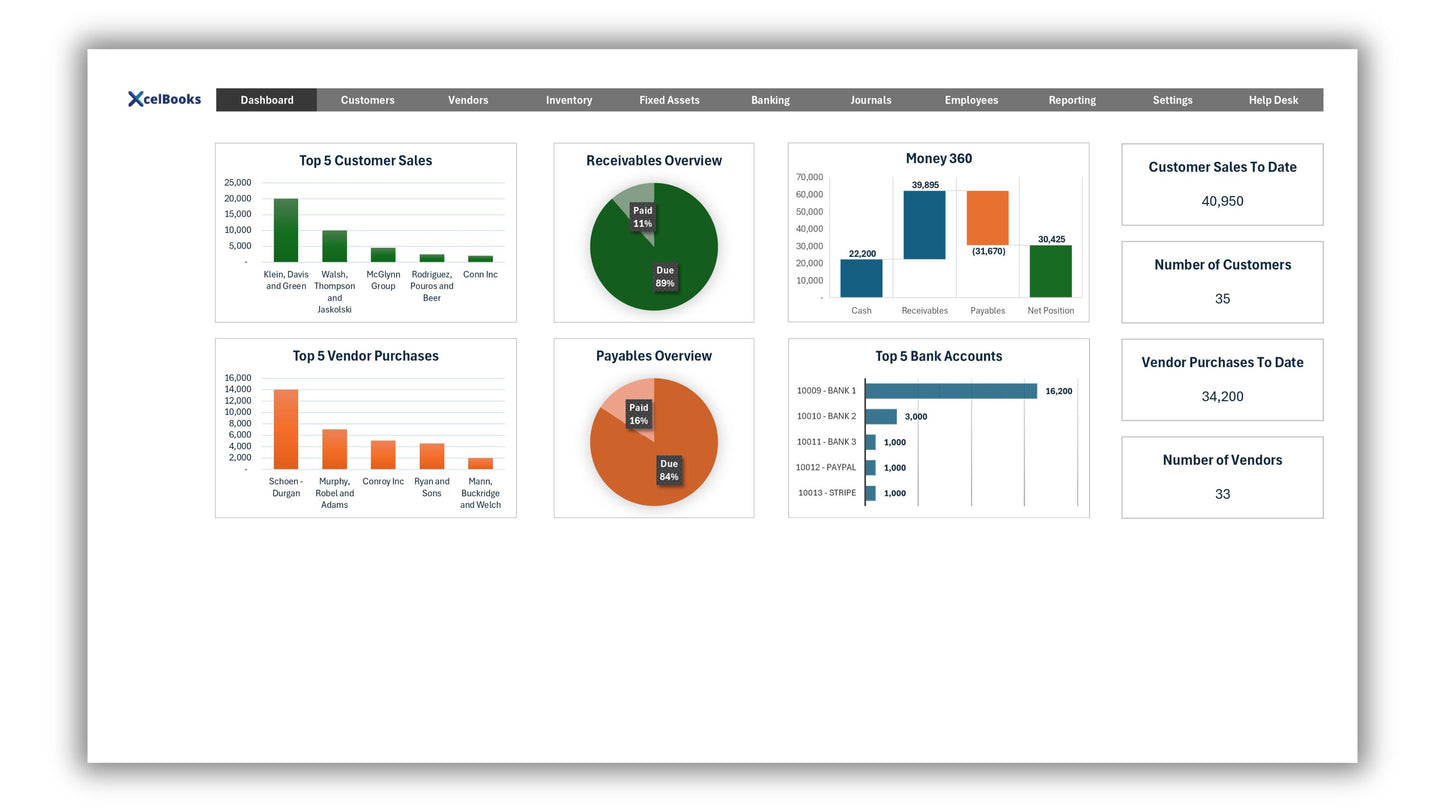
Task: Click the Conn Inc axis label
Action: [x=480, y=274]
